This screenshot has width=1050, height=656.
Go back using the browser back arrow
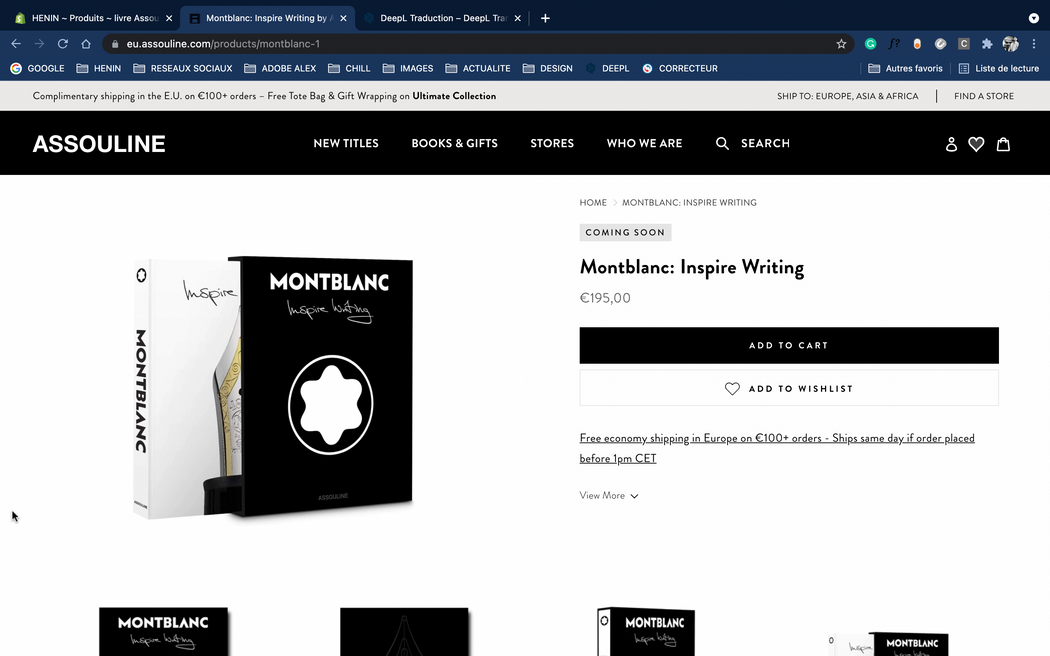tap(16, 44)
